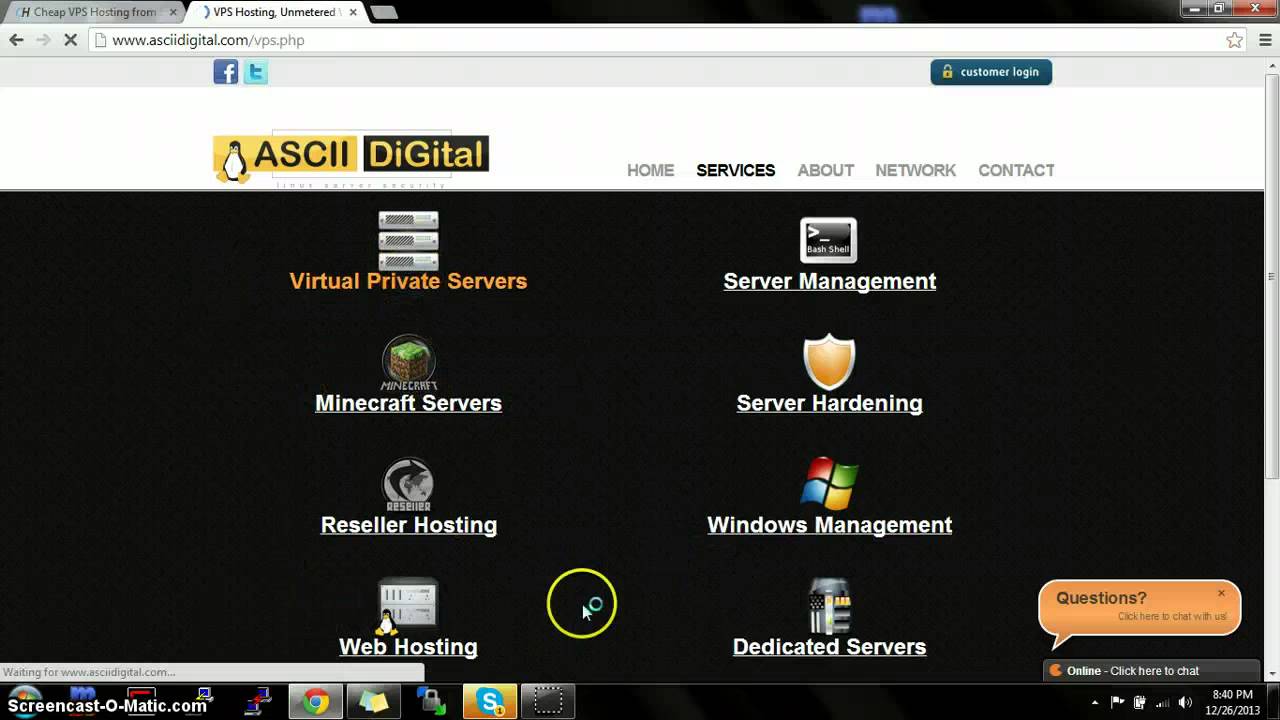Open the network signal tray icon
1280x720 pixels.
(1162, 702)
